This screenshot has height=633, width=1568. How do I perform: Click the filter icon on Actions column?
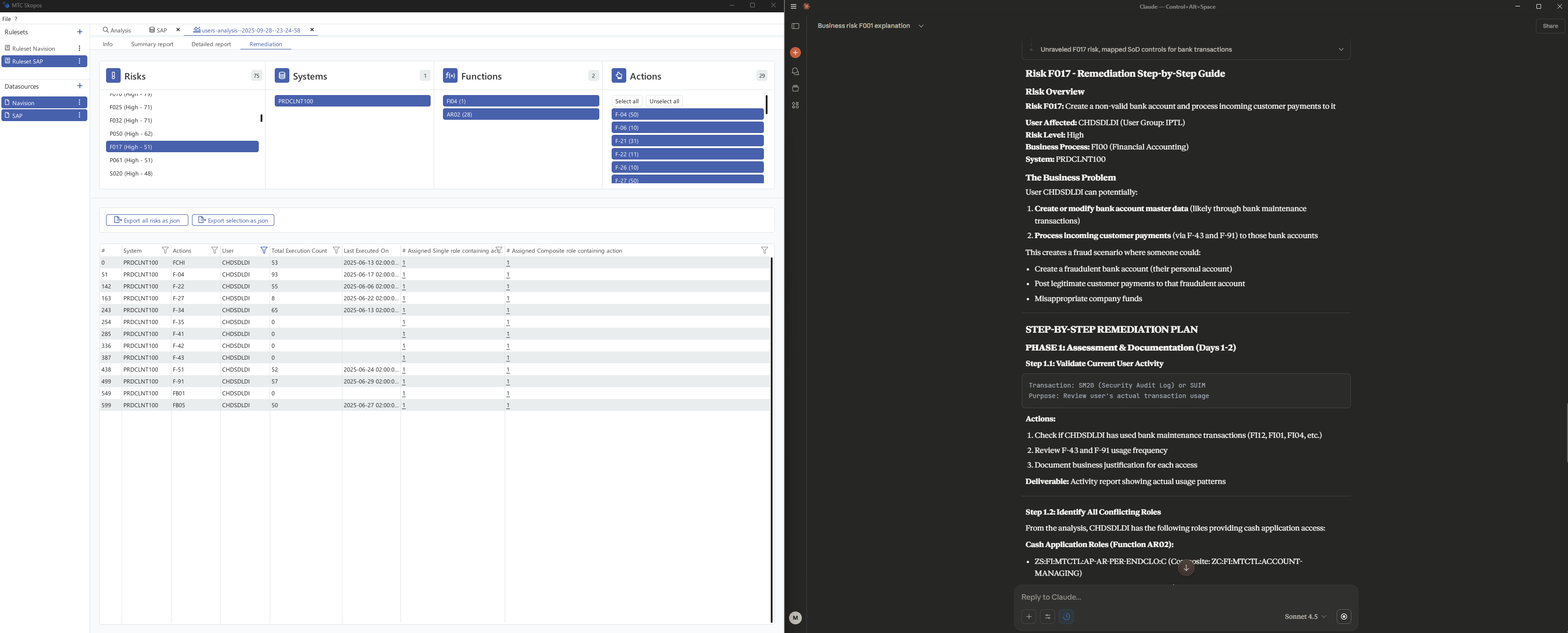point(214,251)
